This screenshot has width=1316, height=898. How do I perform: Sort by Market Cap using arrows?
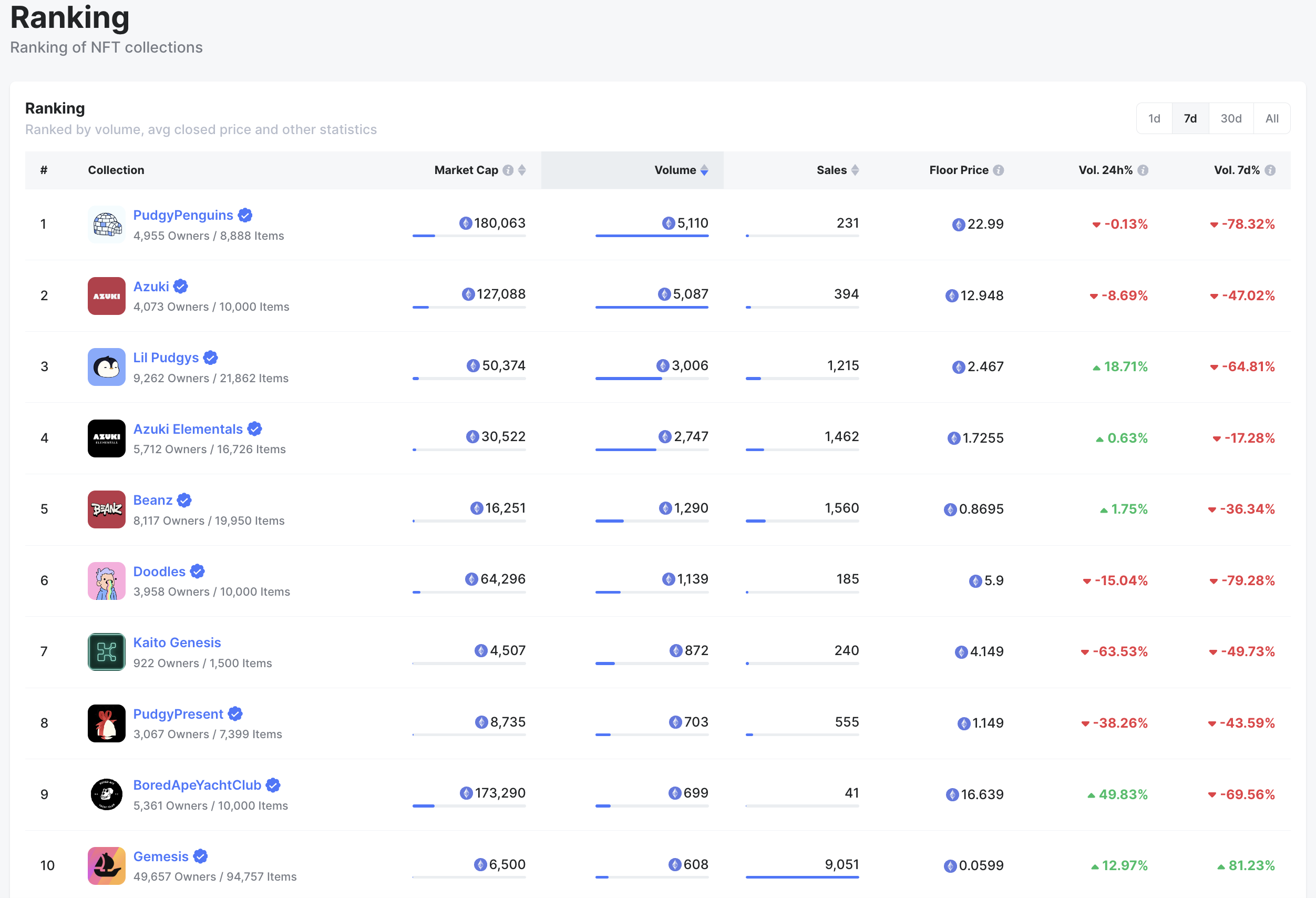pos(522,170)
